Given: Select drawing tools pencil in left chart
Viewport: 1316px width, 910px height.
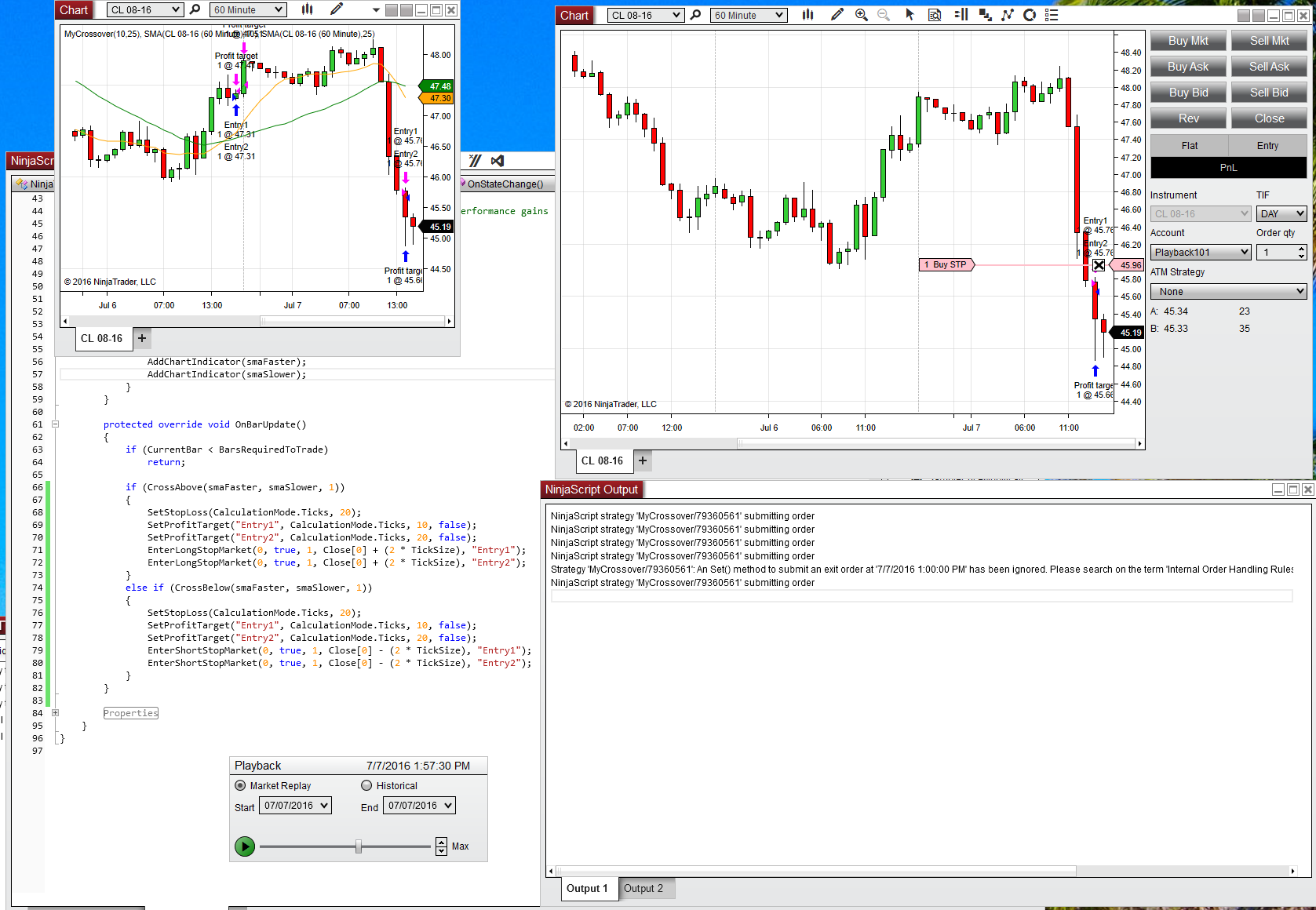Looking at the screenshot, I should pyautogui.click(x=337, y=9).
